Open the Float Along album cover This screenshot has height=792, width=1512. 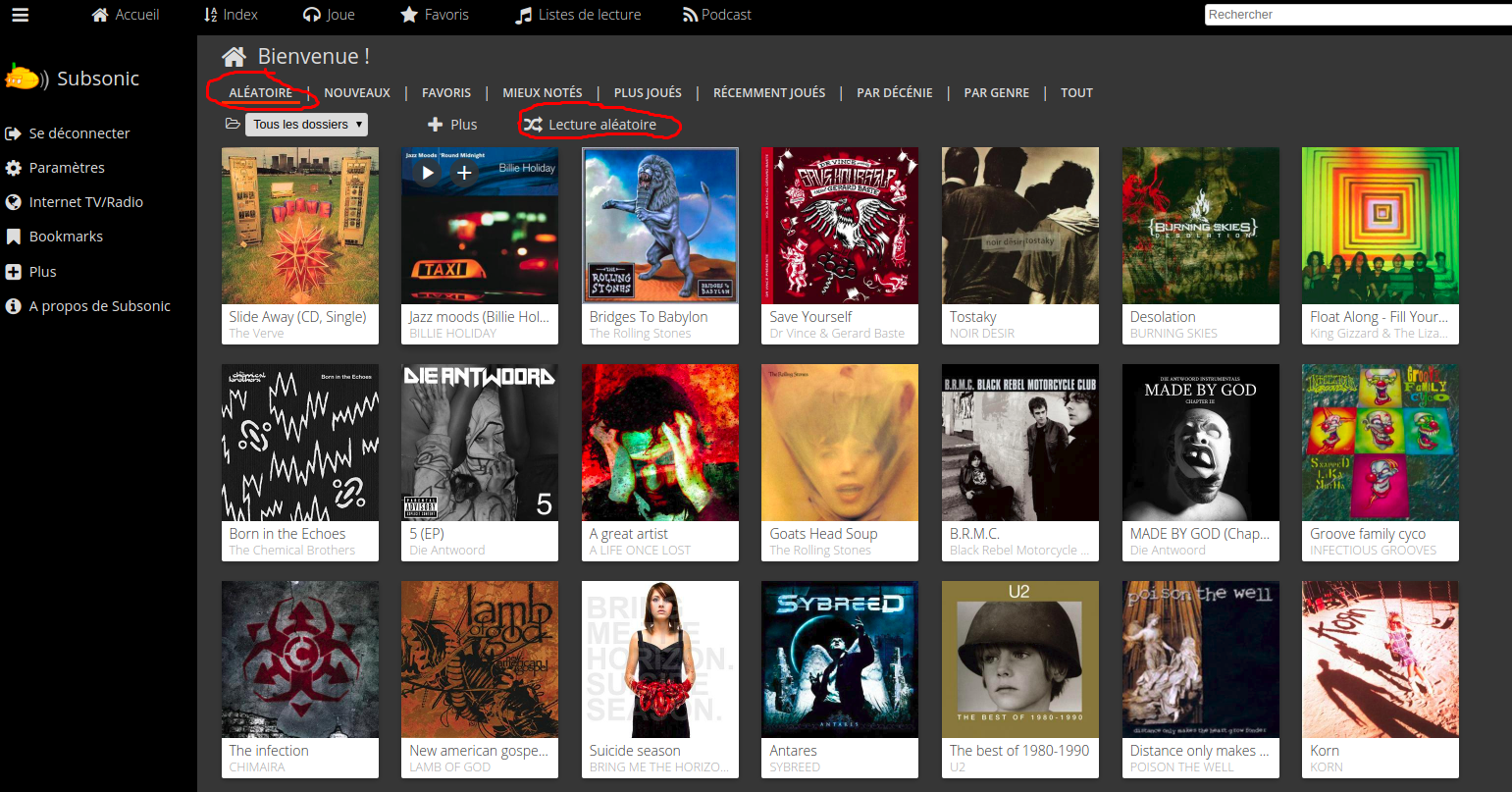[1381, 226]
